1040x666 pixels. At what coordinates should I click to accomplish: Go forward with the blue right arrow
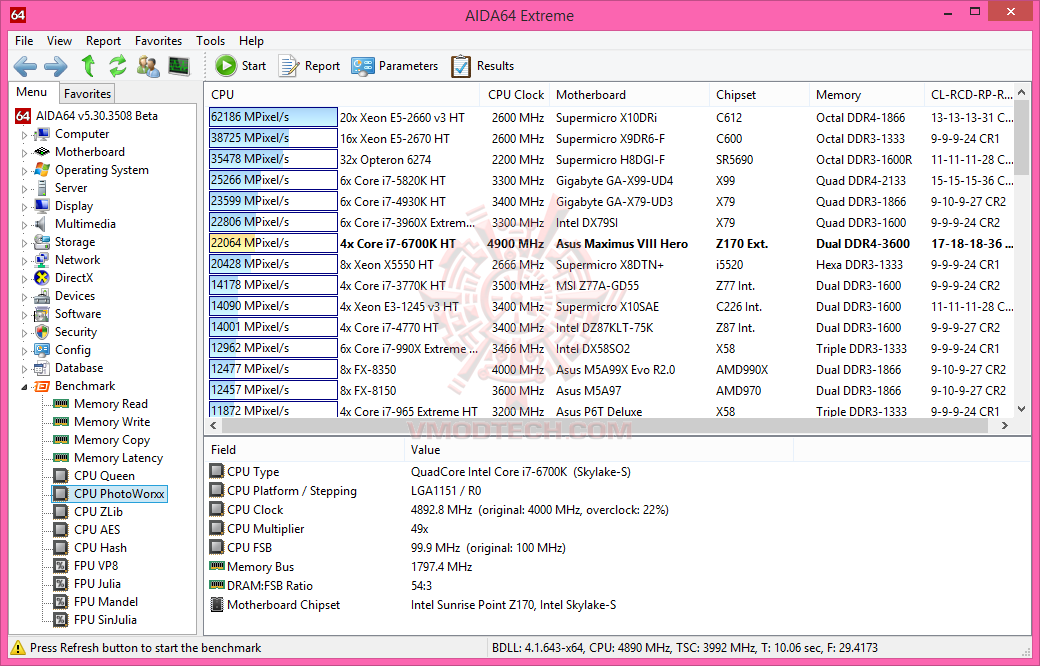click(56, 66)
